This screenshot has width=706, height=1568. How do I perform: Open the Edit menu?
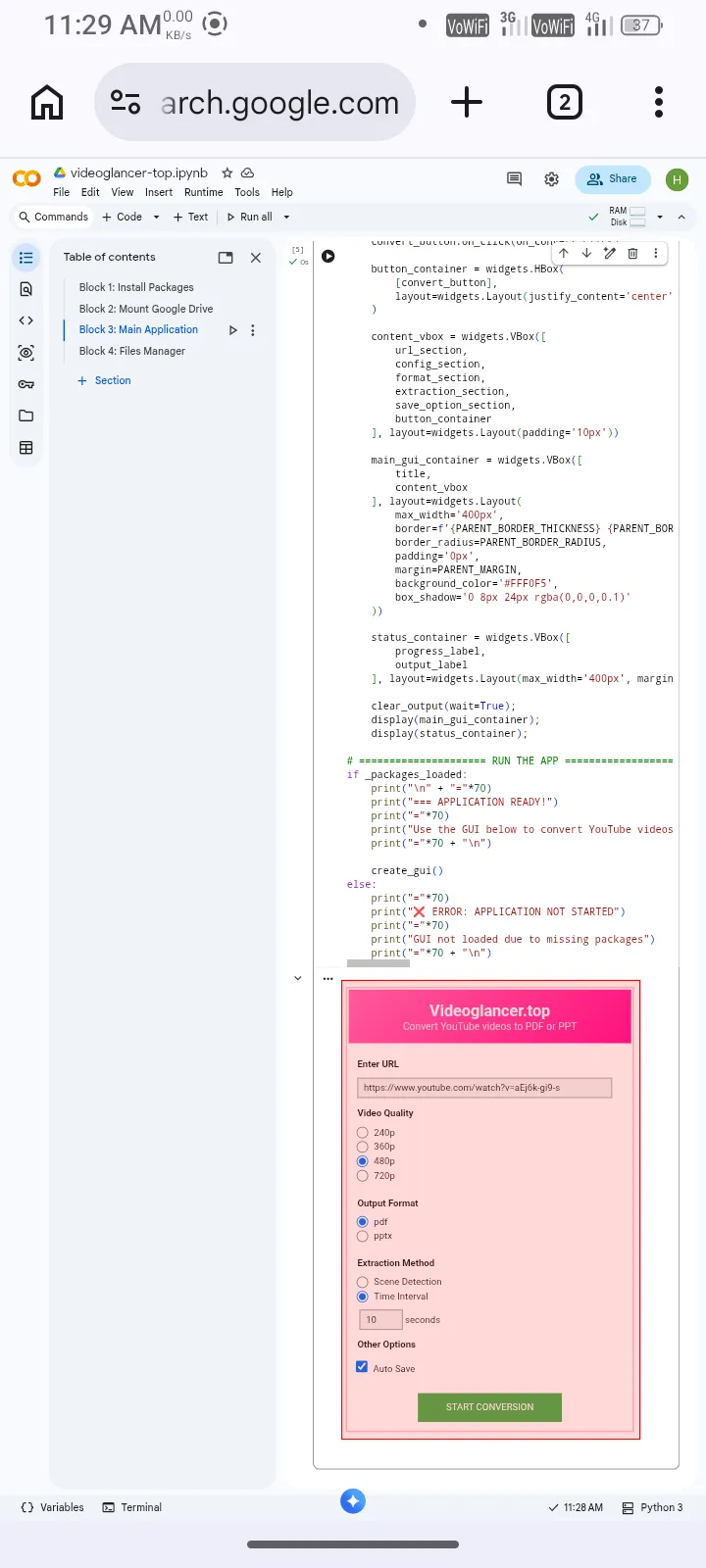(x=90, y=193)
